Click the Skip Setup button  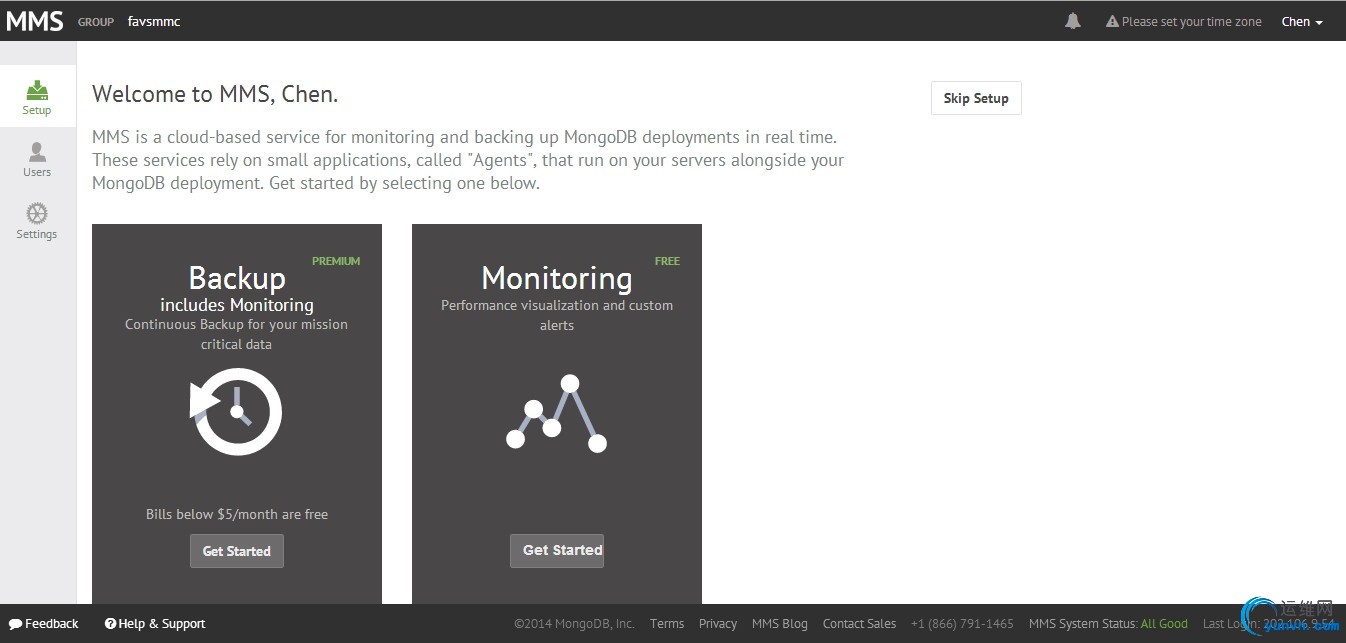pyautogui.click(x=976, y=98)
